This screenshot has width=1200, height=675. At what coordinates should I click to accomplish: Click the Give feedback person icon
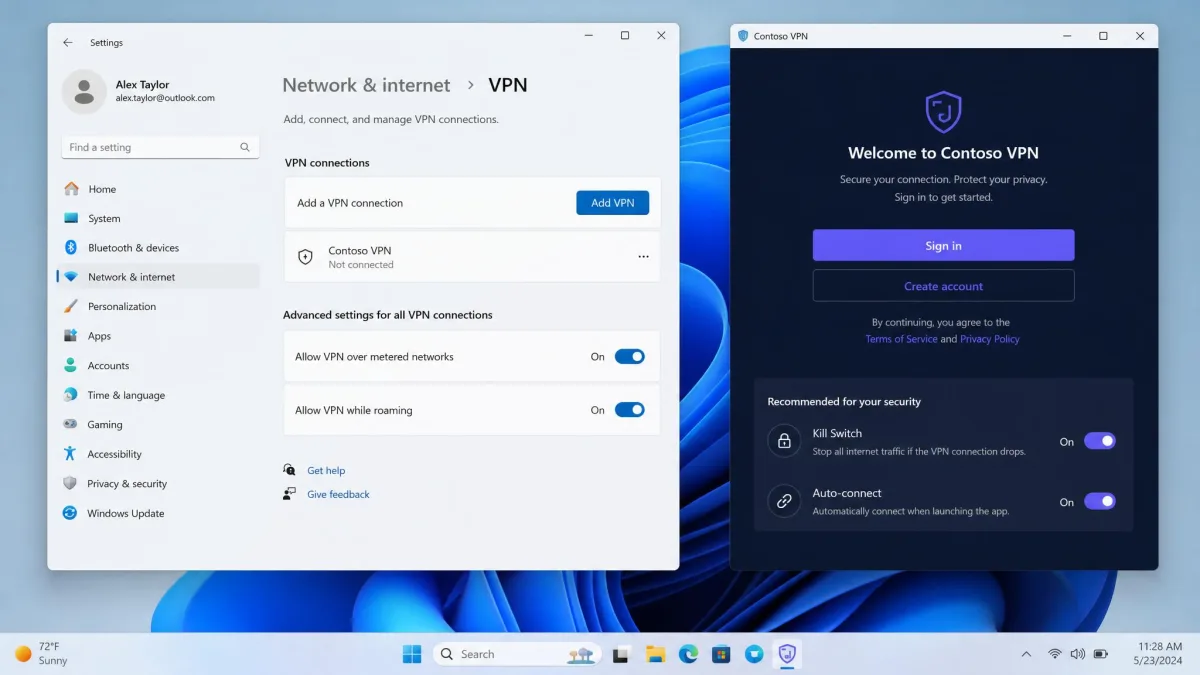coord(289,494)
